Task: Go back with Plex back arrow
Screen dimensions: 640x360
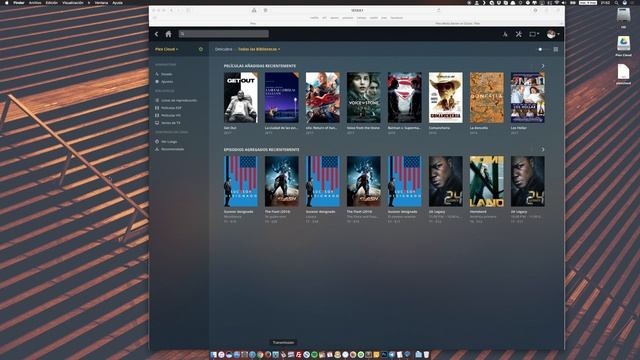Action: tap(156, 34)
